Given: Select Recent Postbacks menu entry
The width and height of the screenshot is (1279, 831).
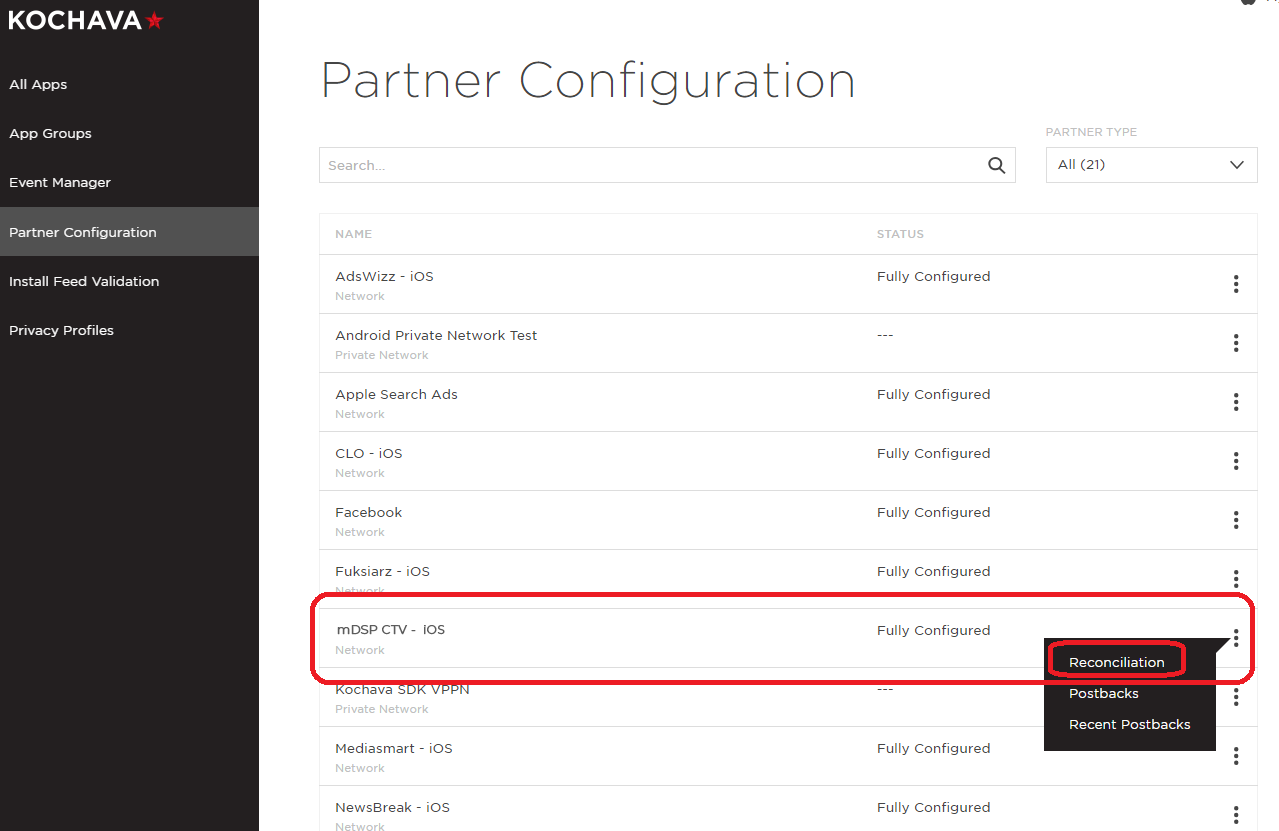Looking at the screenshot, I should (1129, 724).
